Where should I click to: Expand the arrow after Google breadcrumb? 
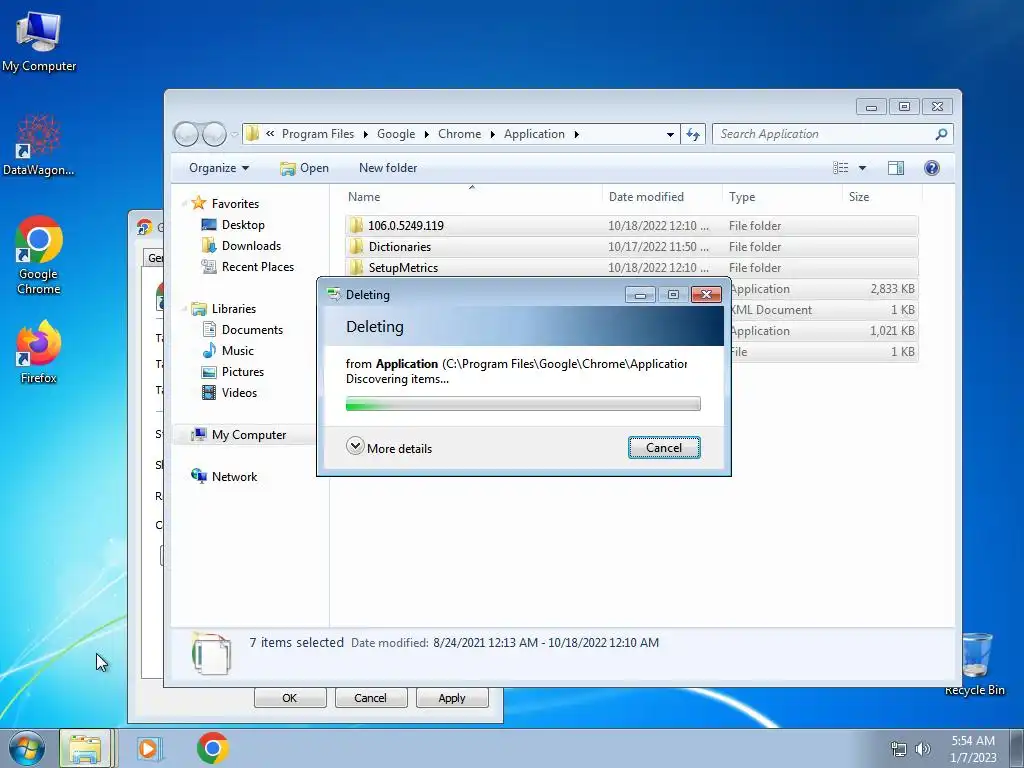(x=426, y=135)
